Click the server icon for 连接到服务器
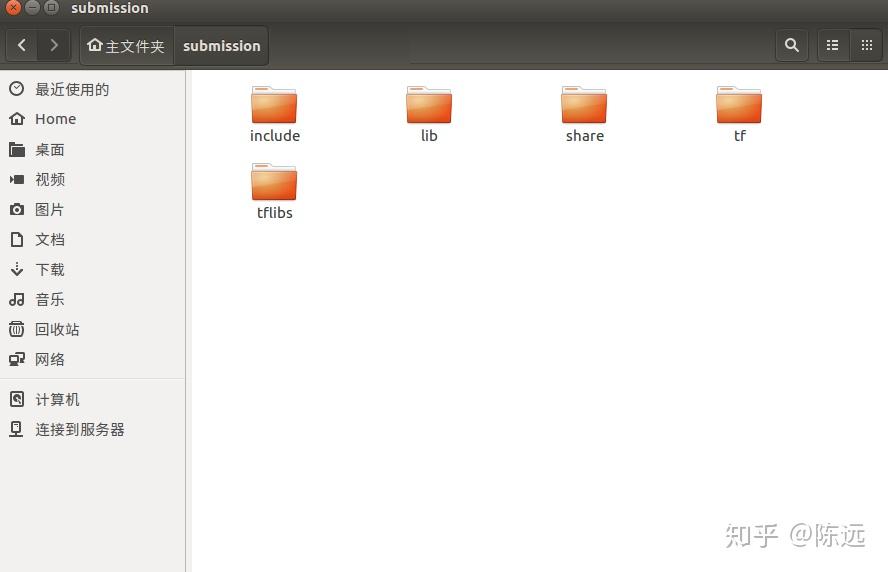The image size is (888, 572). tap(17, 429)
